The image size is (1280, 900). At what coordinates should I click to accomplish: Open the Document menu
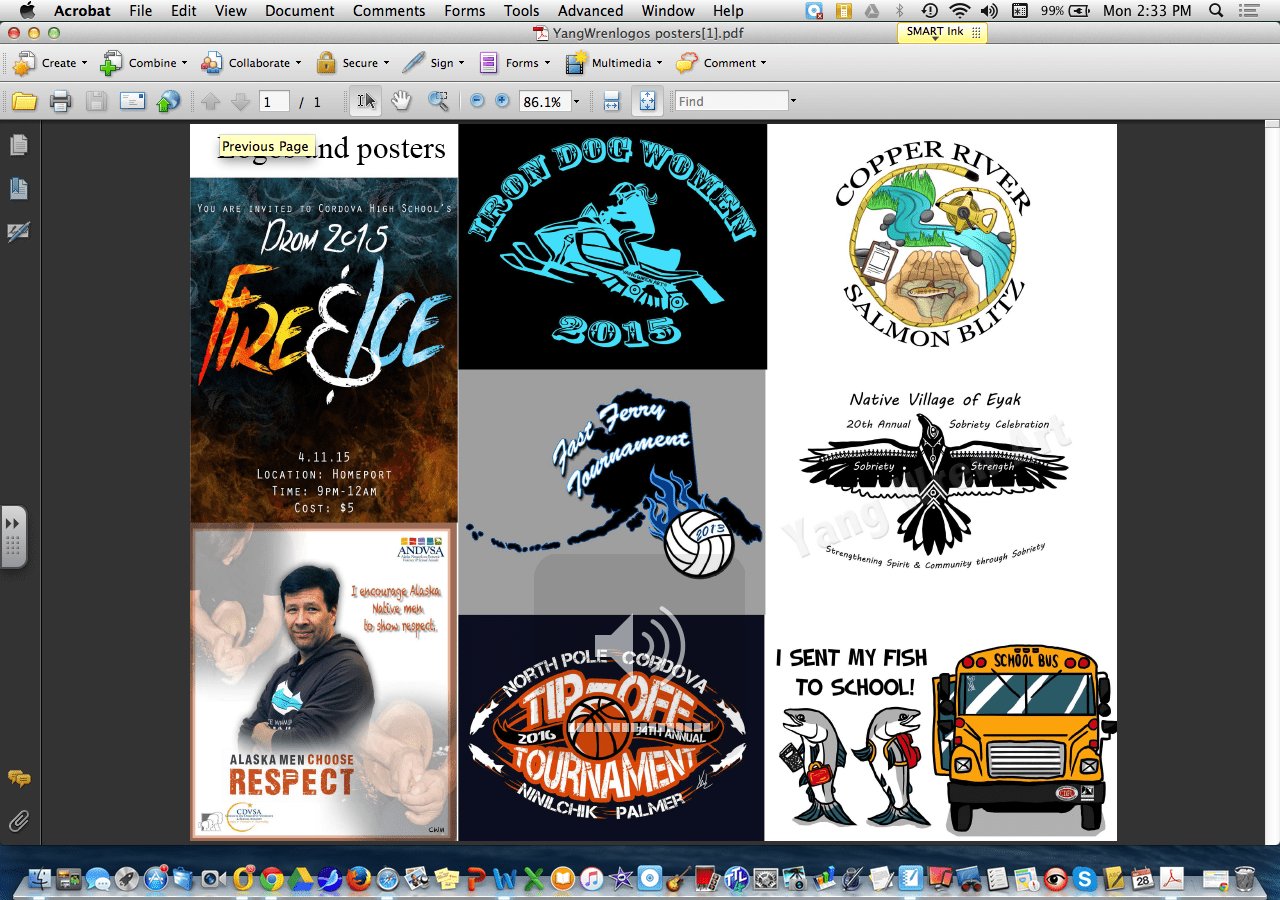299,11
